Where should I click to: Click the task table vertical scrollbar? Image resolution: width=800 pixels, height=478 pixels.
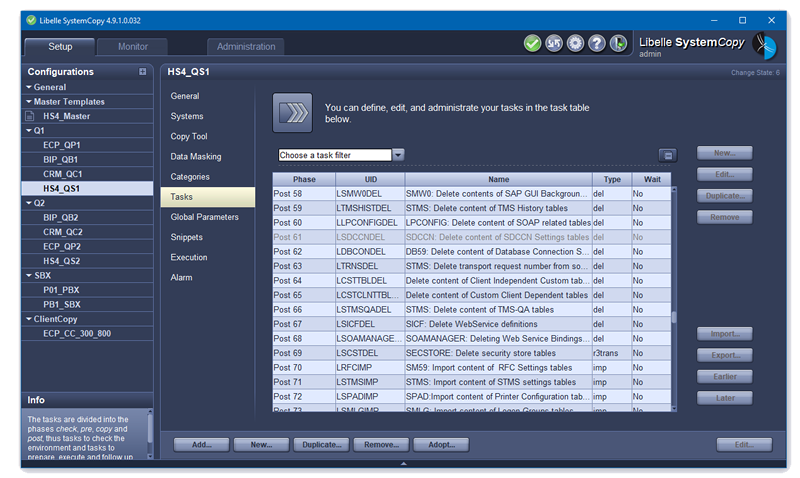673,317
